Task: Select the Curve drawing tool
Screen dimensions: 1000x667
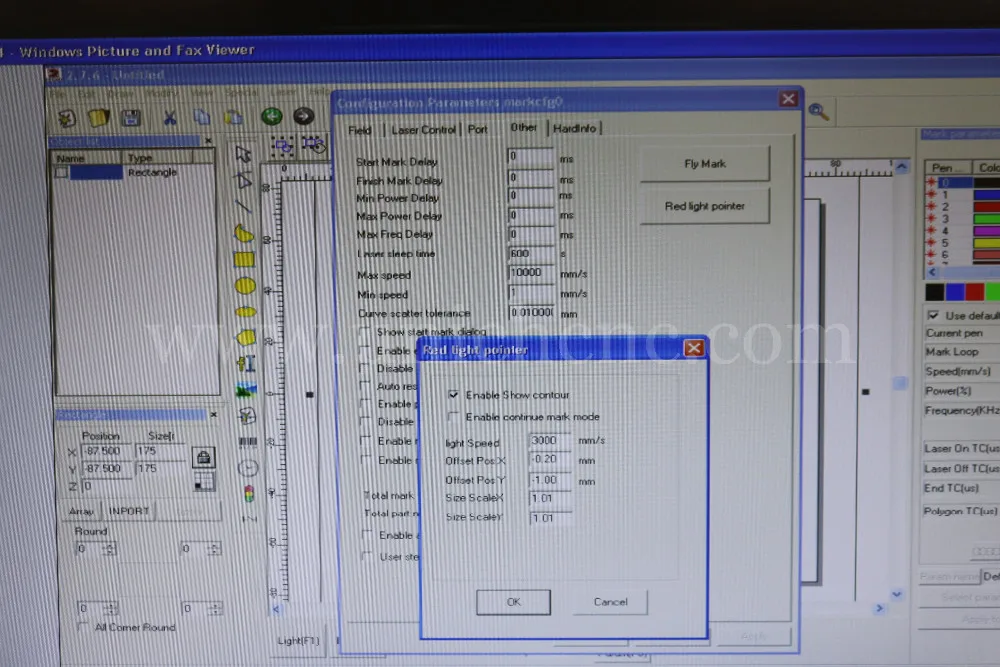Action: coord(244,233)
